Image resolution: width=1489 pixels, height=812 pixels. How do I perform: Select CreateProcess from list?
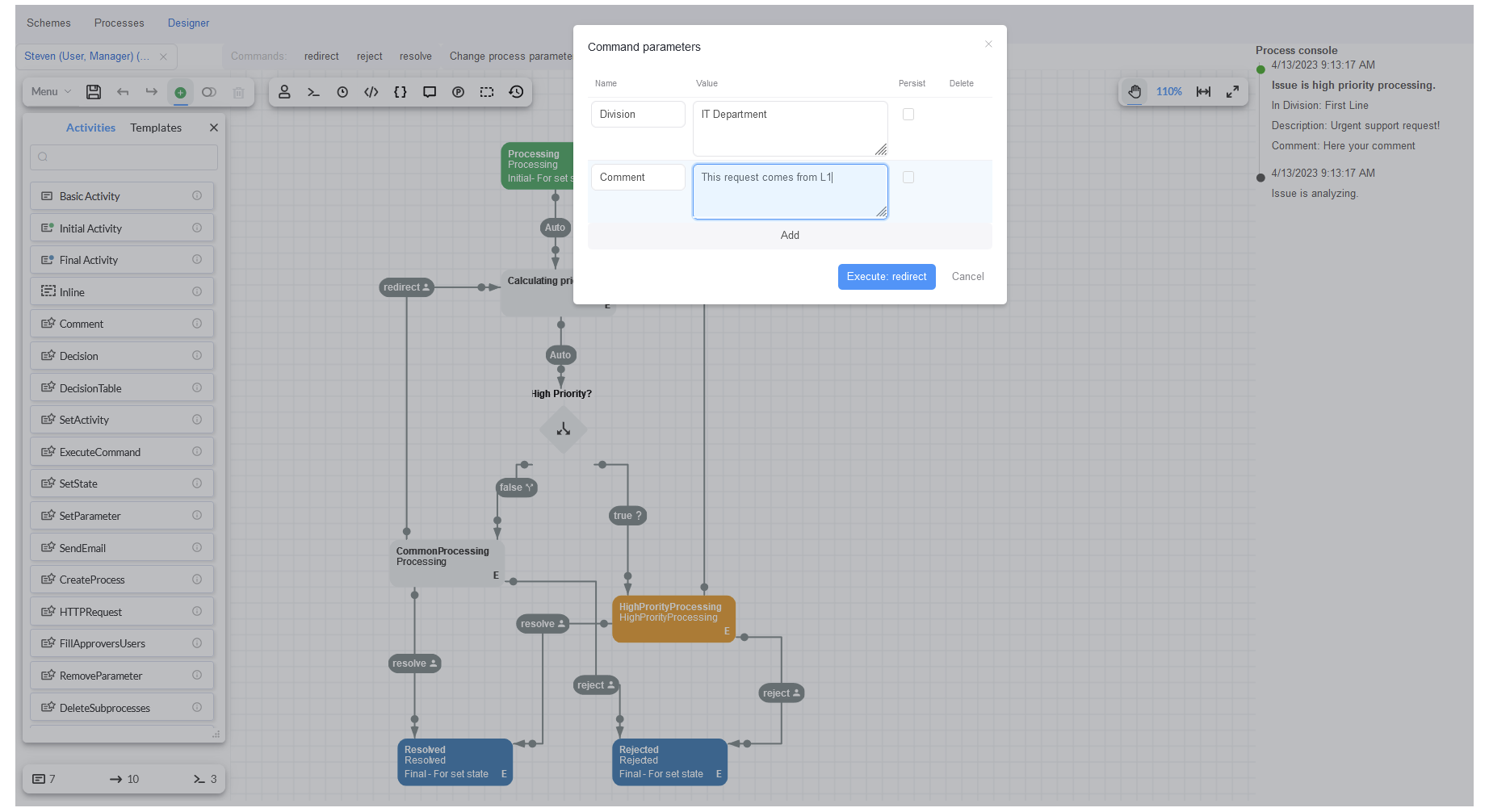pyautogui.click(x=122, y=580)
